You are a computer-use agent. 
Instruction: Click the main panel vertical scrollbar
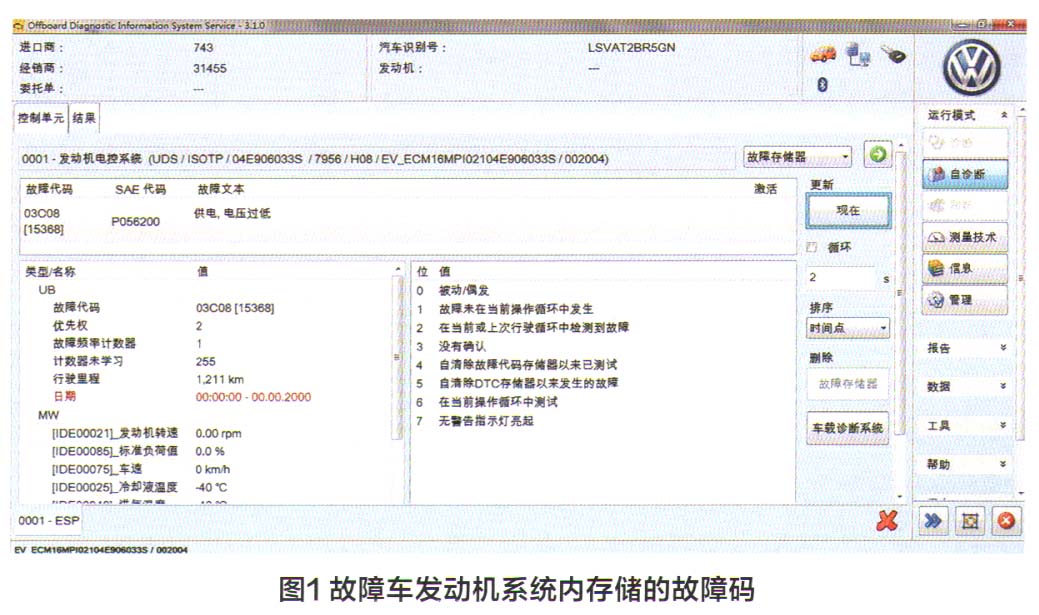pyautogui.click(x=899, y=292)
